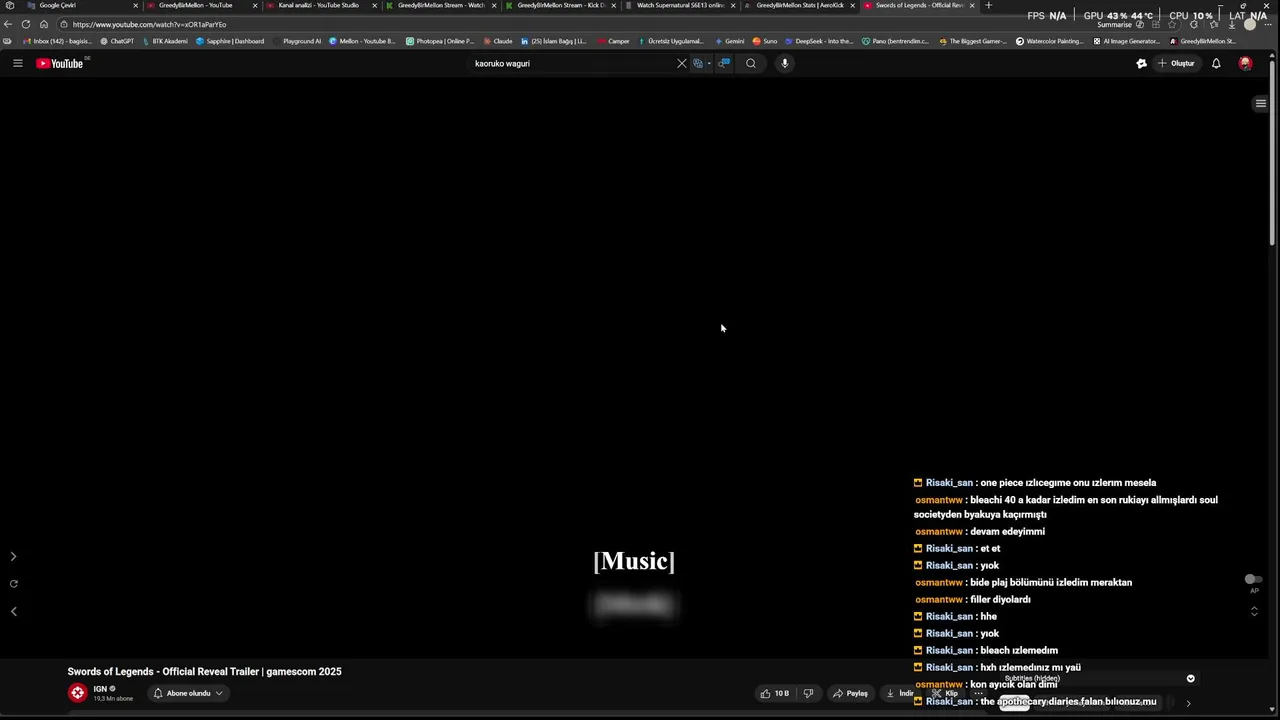1280x720 pixels.
Task: Like the video (10 B)
Action: pyautogui.click(x=775, y=693)
